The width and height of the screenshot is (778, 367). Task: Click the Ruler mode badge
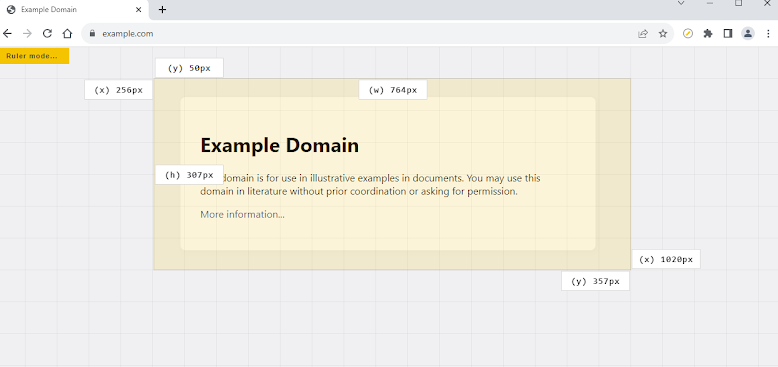tap(34, 56)
